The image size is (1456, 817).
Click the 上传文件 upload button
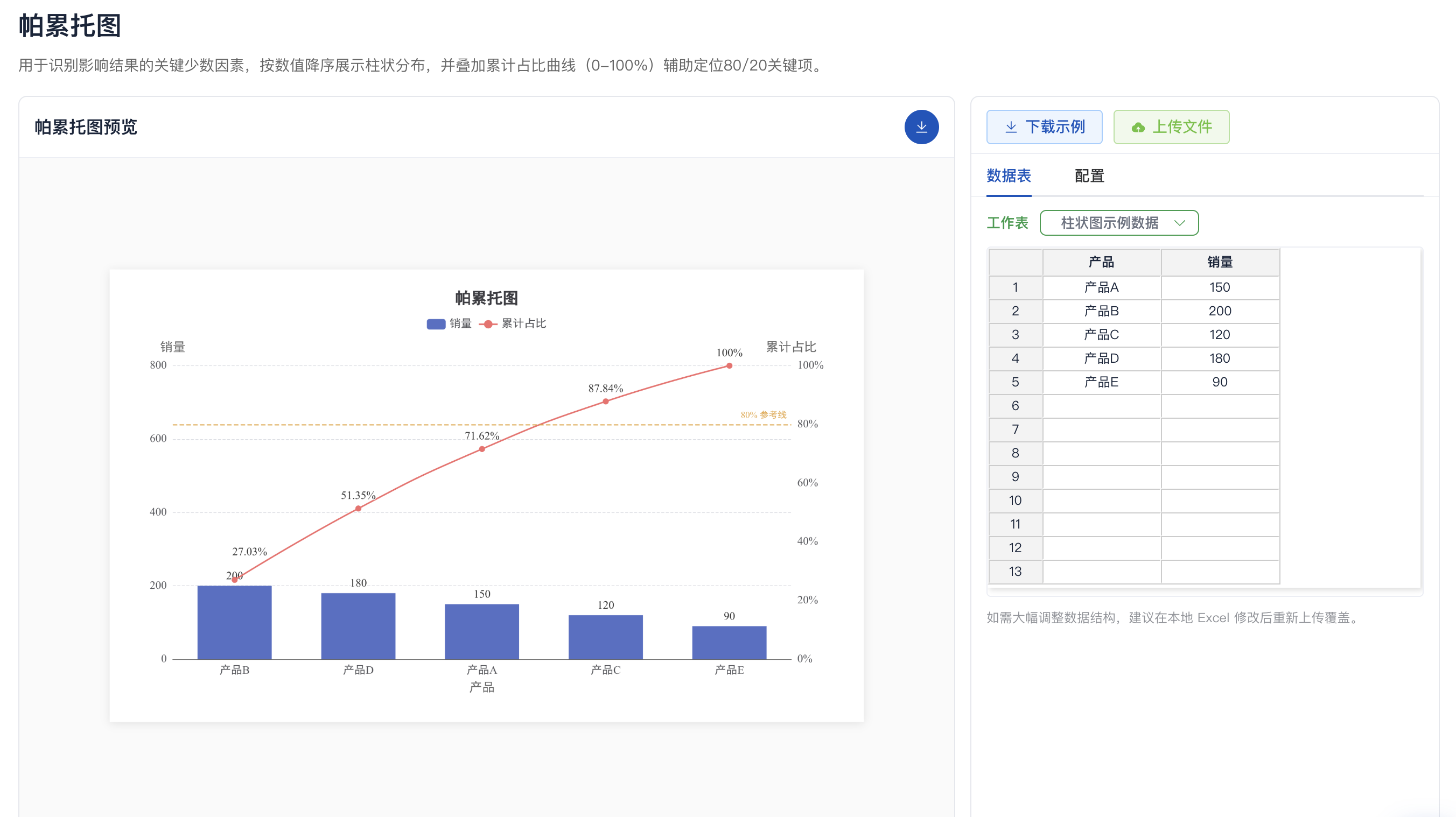pyautogui.click(x=1171, y=127)
